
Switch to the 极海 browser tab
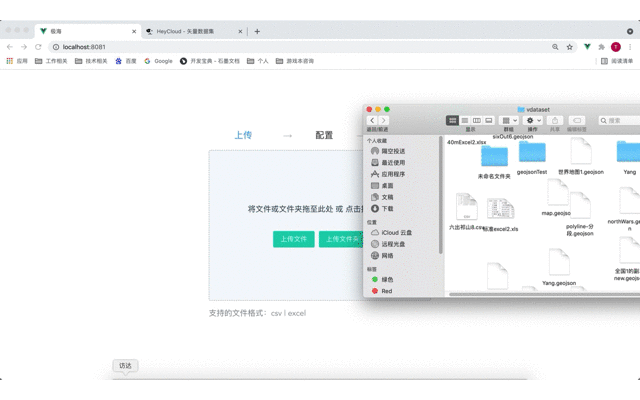pyautogui.click(x=88, y=31)
